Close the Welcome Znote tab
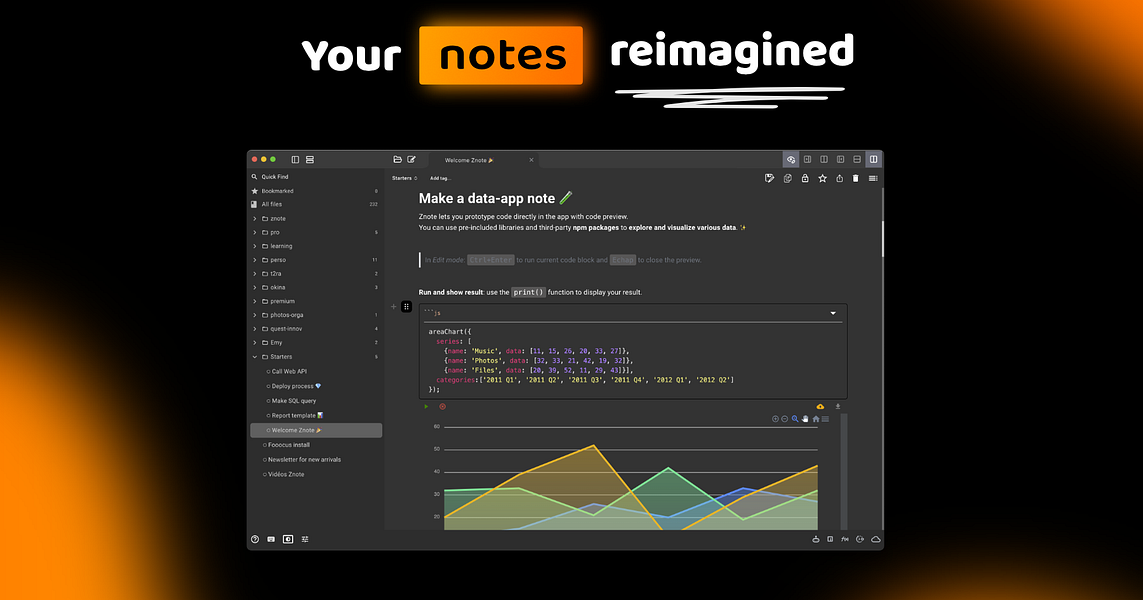Viewport: 1143px width, 600px height. (531, 160)
